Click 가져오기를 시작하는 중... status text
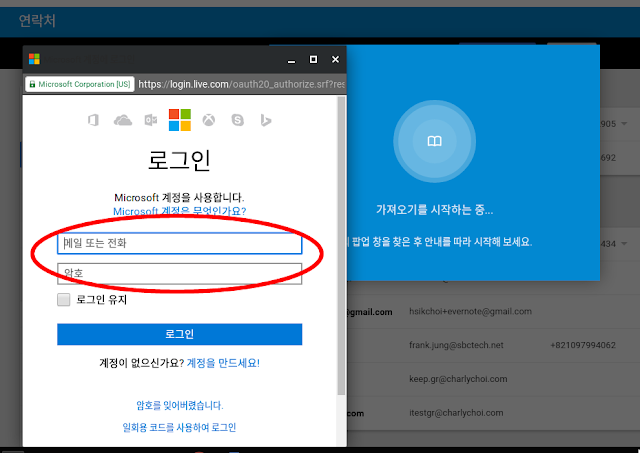 tap(434, 210)
